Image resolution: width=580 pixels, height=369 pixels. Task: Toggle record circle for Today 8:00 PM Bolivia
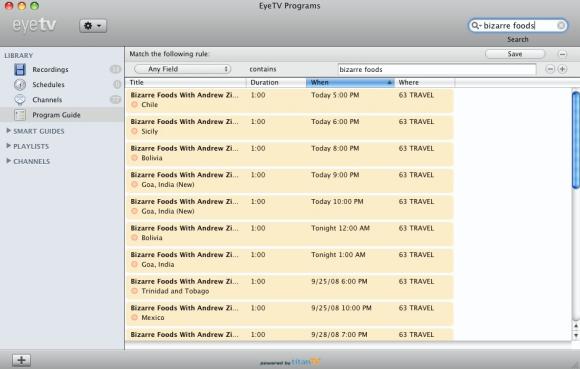pyautogui.click(x=134, y=158)
